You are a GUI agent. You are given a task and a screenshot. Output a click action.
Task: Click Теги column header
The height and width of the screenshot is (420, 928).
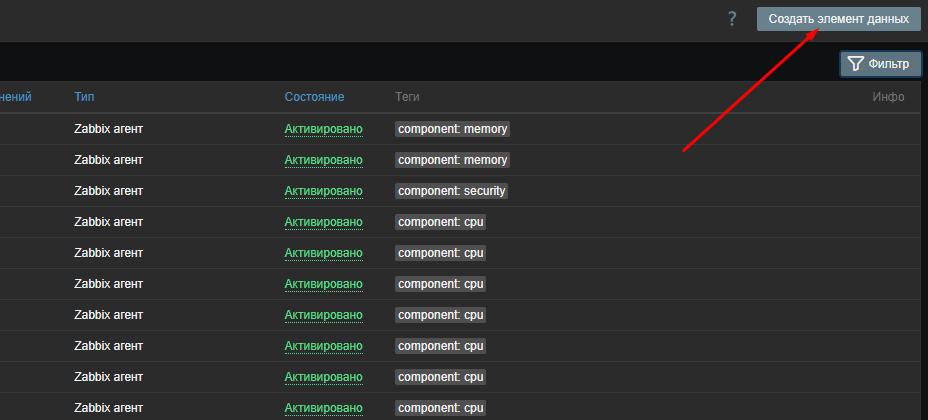(x=407, y=96)
